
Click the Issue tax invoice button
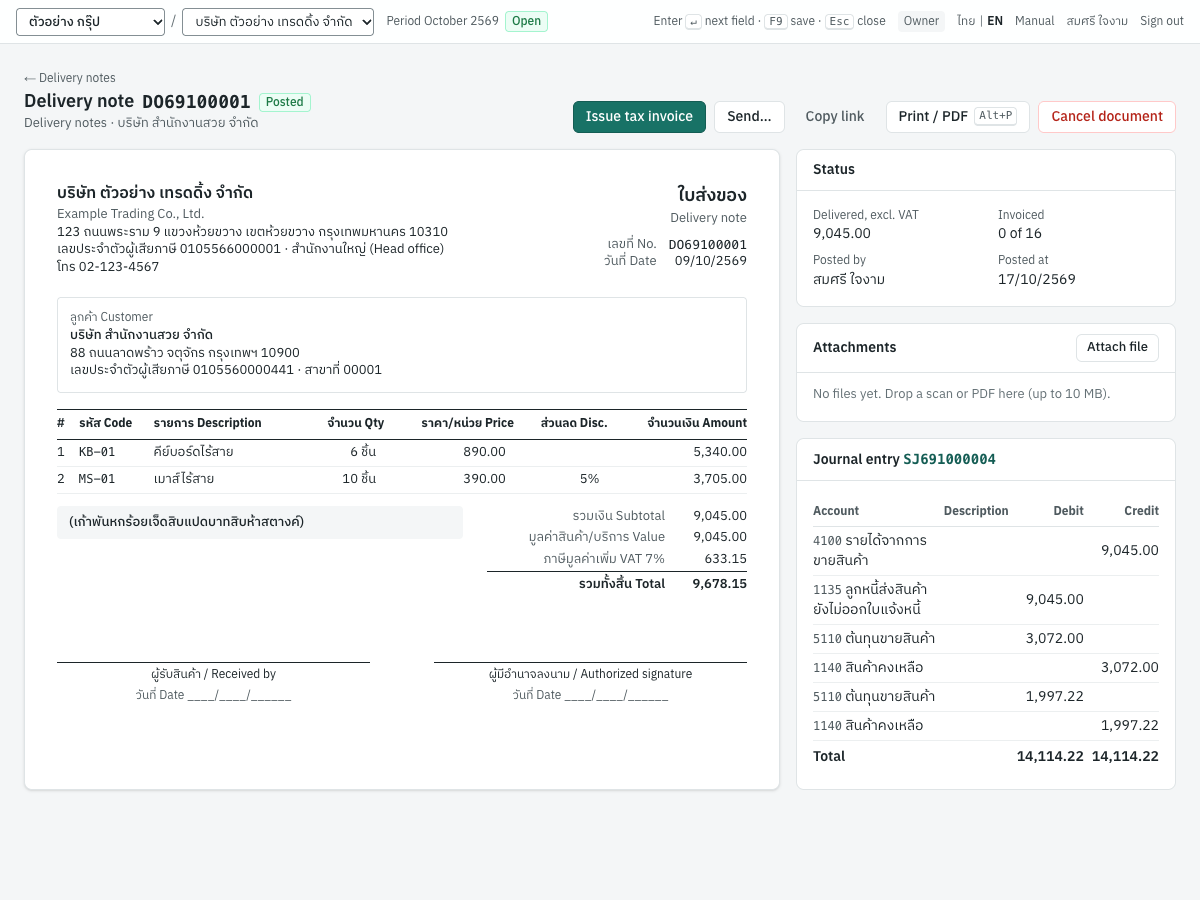click(x=639, y=117)
